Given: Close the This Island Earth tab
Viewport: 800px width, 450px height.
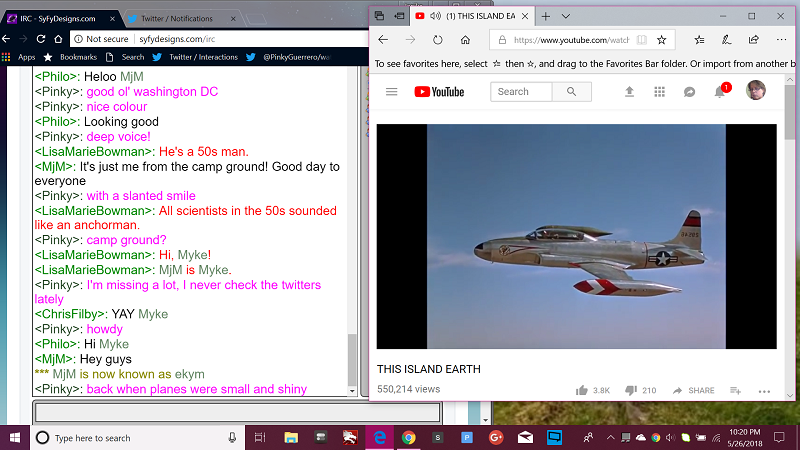Looking at the screenshot, I should [524, 16].
